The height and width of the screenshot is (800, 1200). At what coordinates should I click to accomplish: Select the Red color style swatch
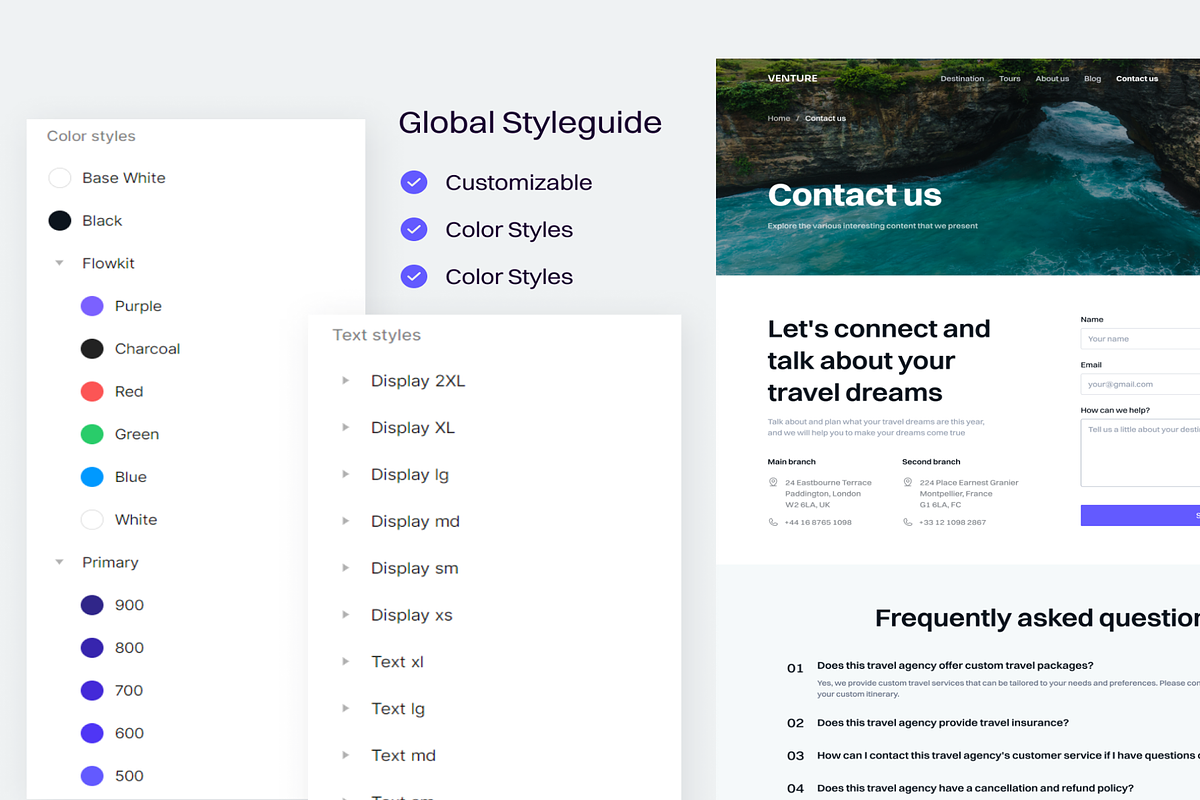(x=92, y=392)
